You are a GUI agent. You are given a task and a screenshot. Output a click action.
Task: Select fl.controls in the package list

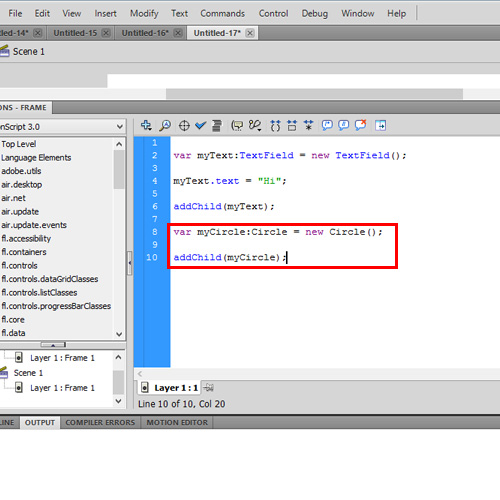coord(19,265)
